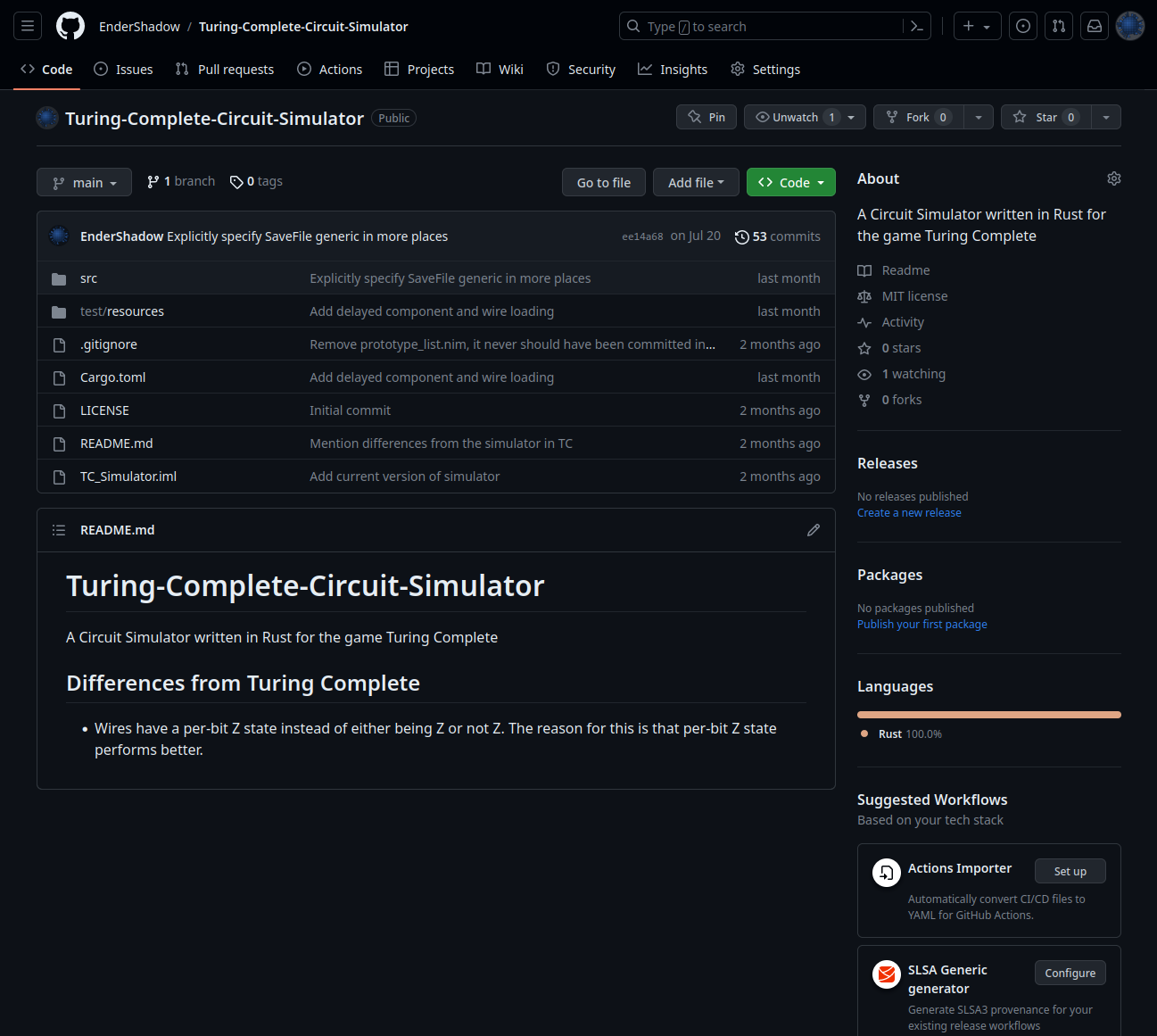Pin this repository
1157x1036 pixels.
click(x=707, y=117)
